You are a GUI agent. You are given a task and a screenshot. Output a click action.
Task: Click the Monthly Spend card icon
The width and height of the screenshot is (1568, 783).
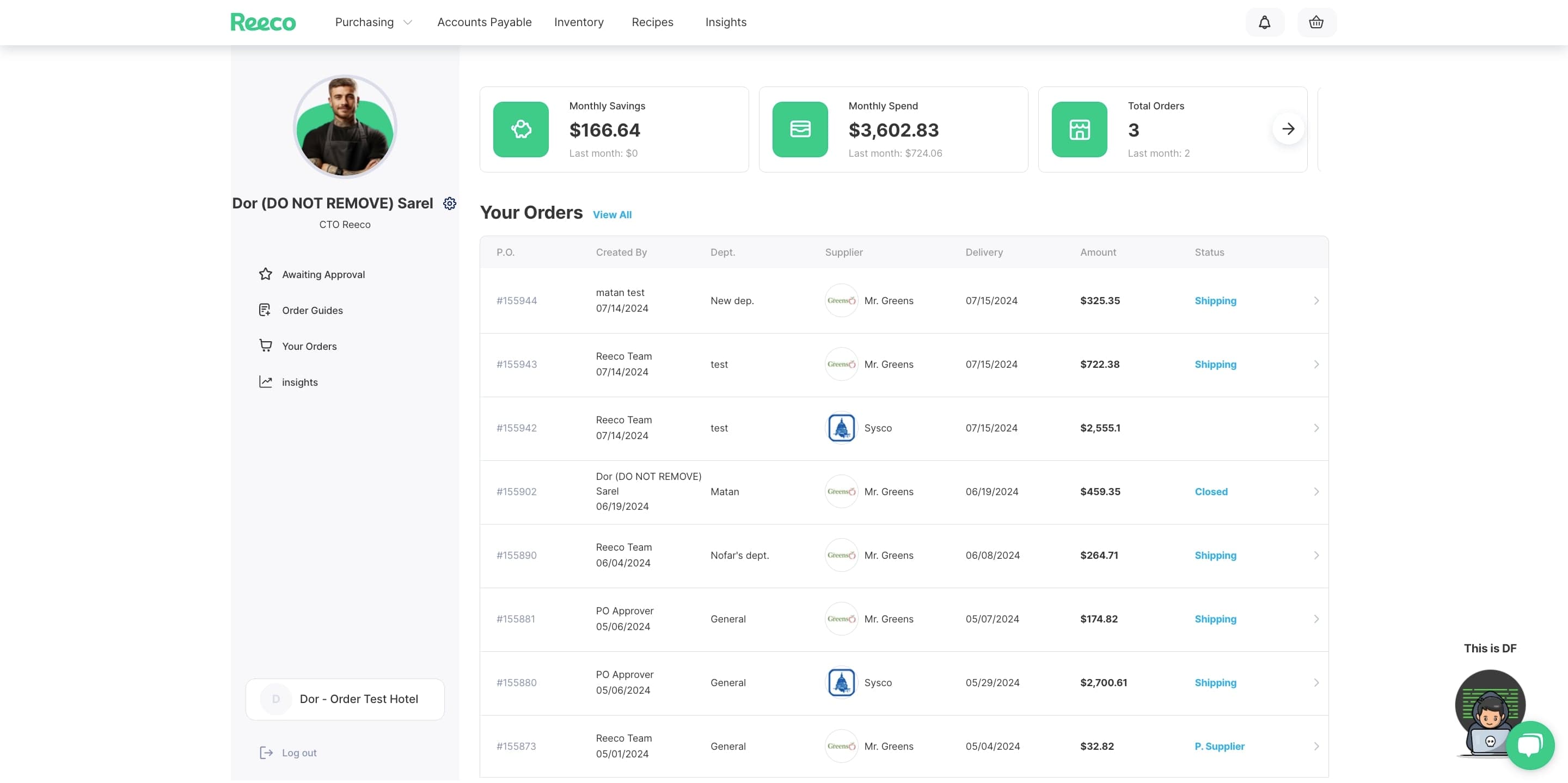[800, 130]
